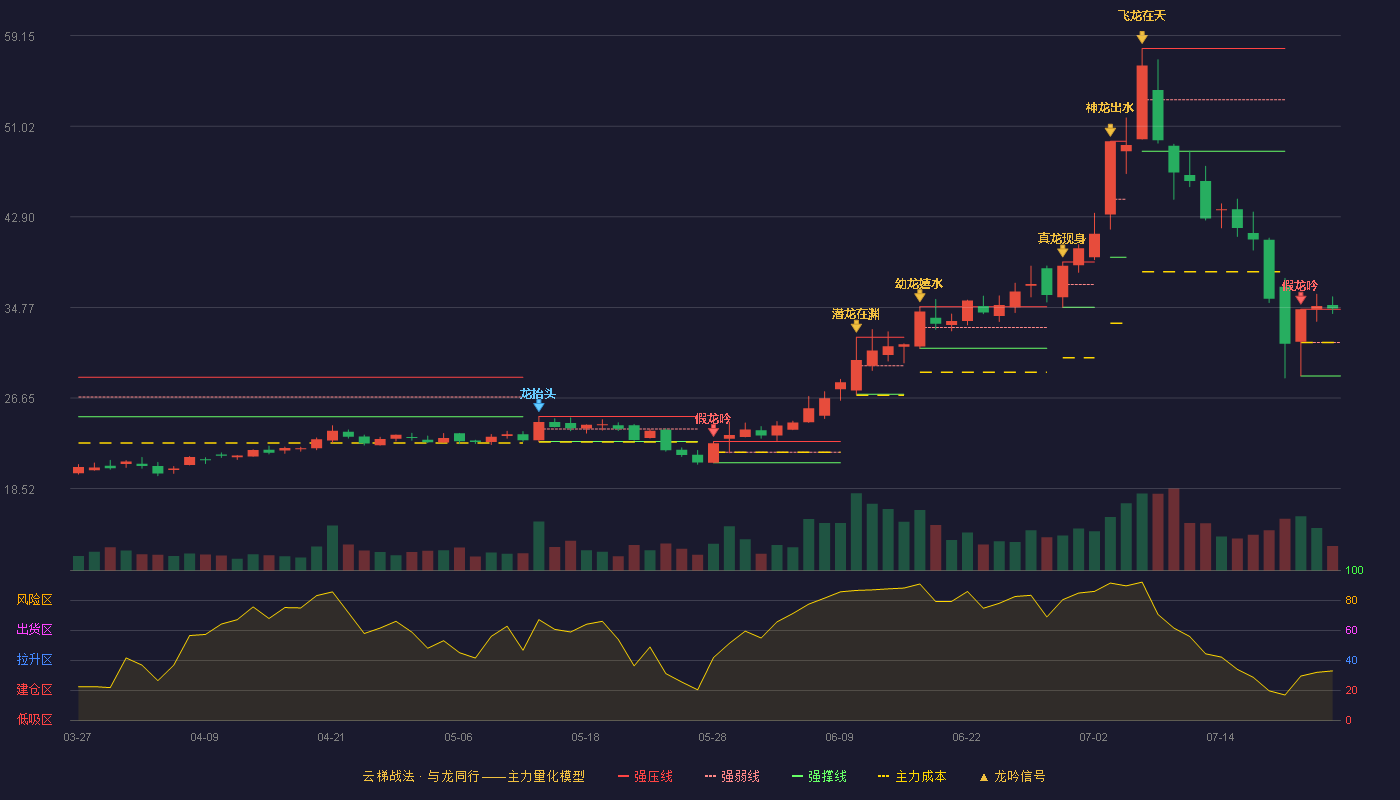Screen dimensions: 1400x800
Task: Click the 神龙出水 signal arrow marker
Action: click(1110, 130)
